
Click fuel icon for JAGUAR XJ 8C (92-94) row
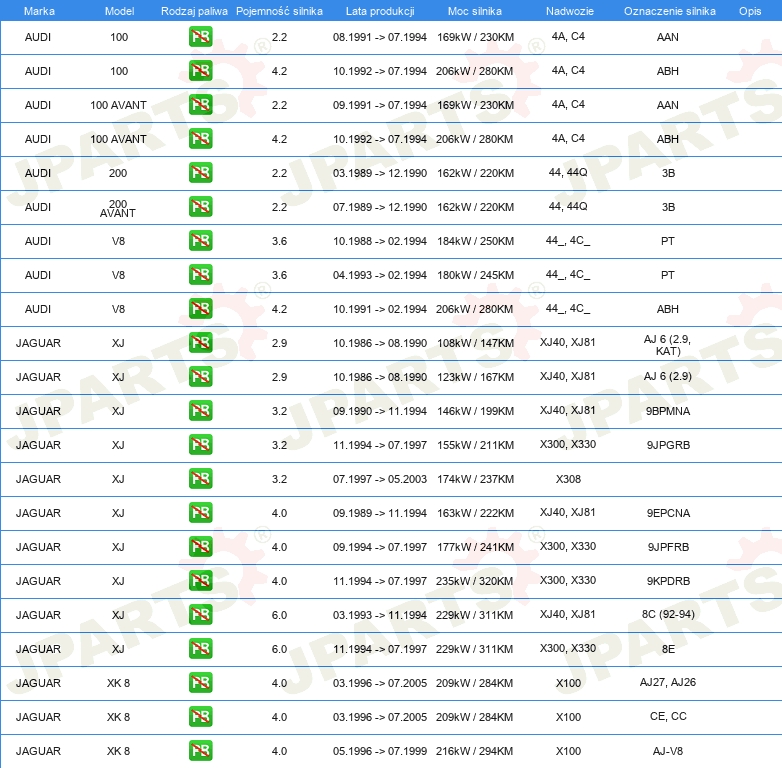click(200, 614)
